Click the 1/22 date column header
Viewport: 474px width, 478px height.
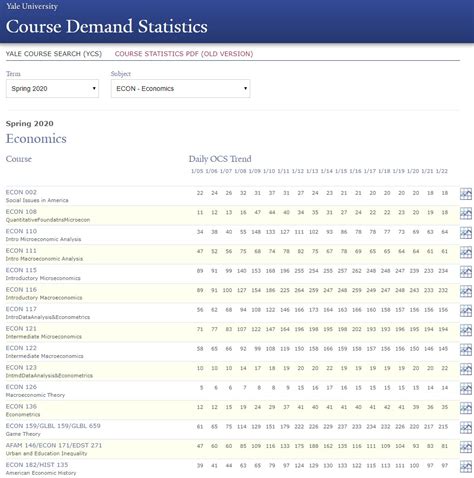442,171
